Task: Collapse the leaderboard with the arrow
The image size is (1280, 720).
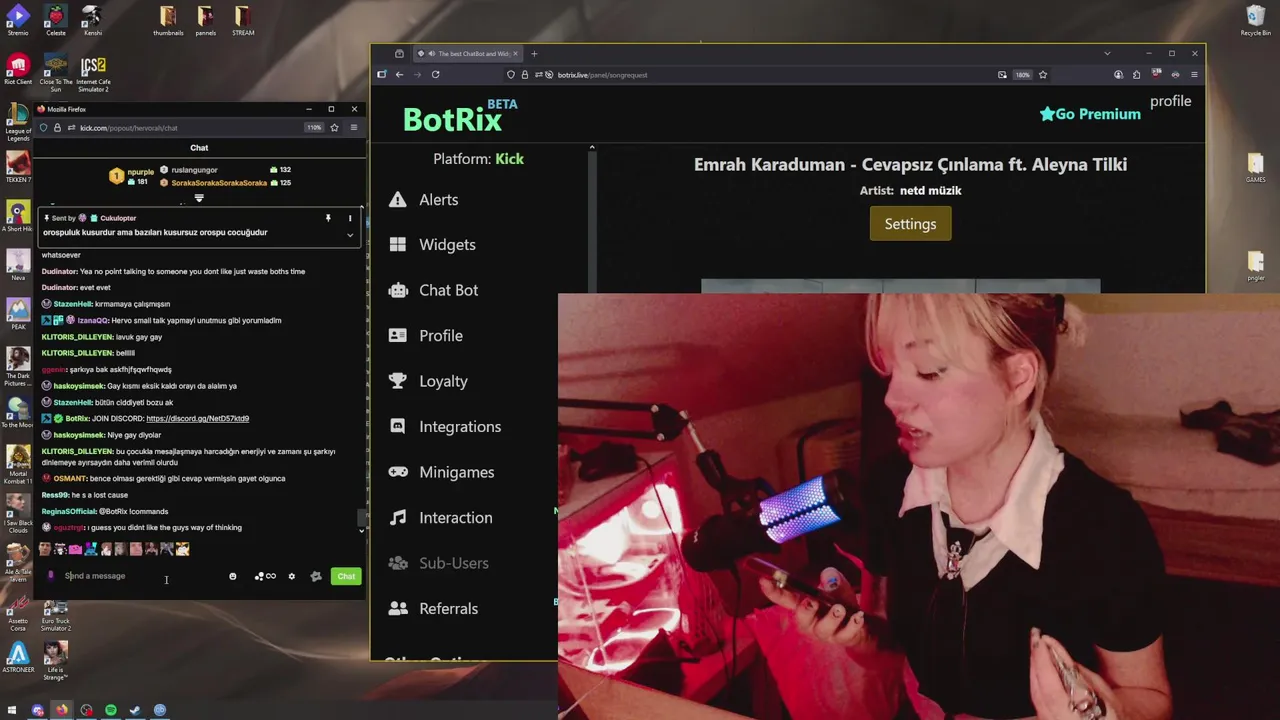Action: pyautogui.click(x=199, y=198)
